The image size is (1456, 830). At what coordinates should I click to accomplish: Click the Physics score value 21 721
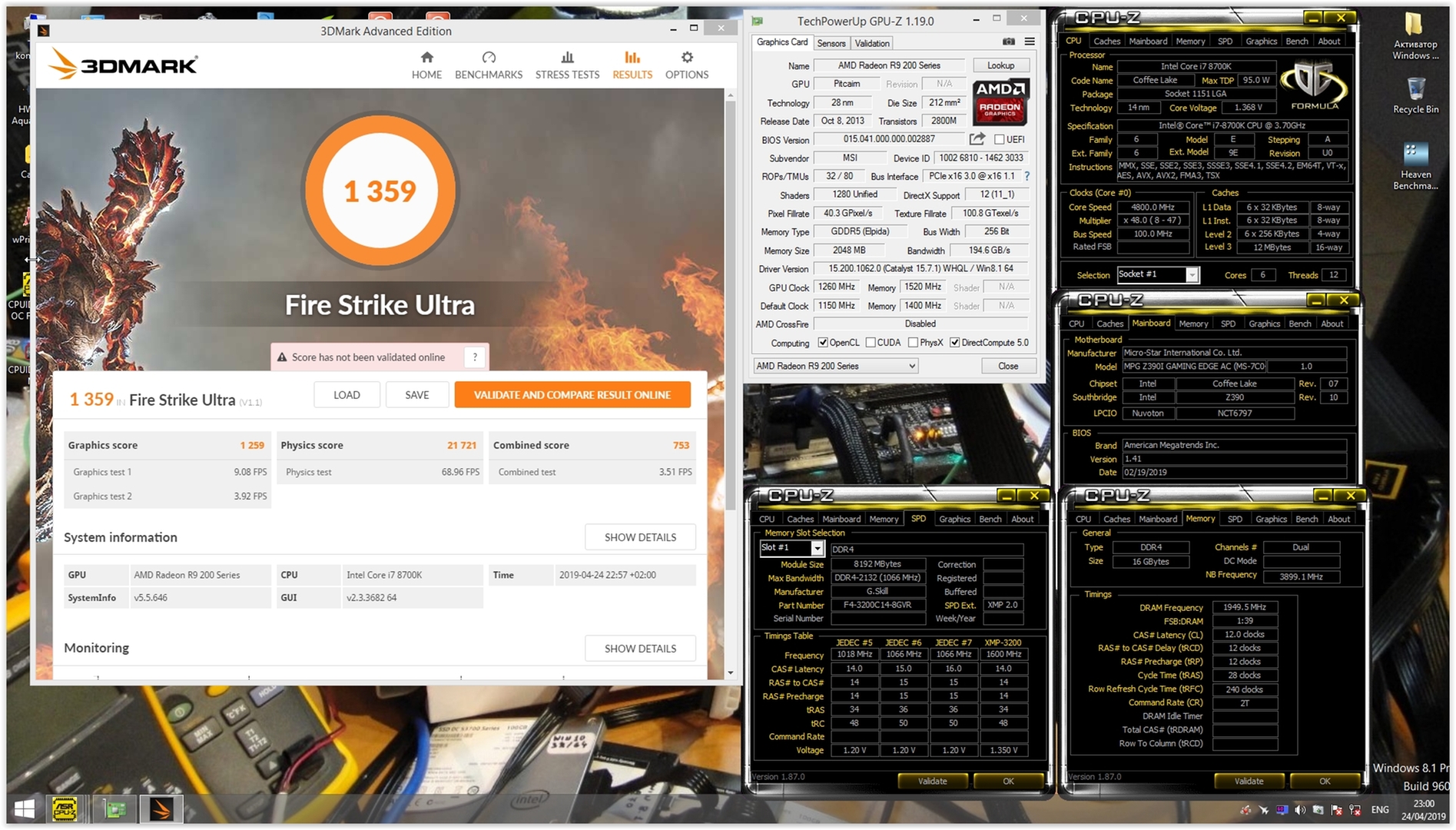[x=462, y=446]
